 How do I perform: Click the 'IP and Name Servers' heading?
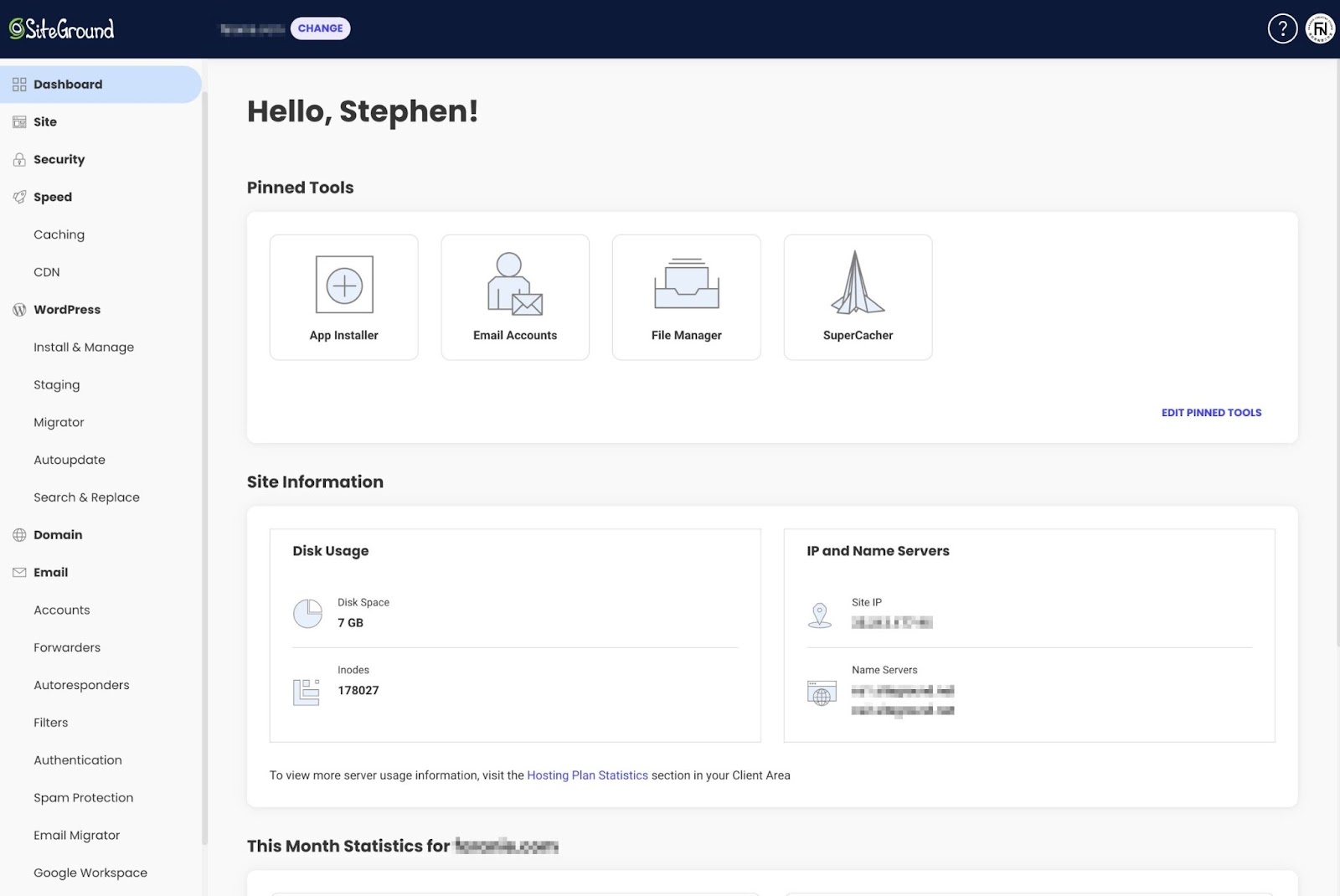coord(878,551)
